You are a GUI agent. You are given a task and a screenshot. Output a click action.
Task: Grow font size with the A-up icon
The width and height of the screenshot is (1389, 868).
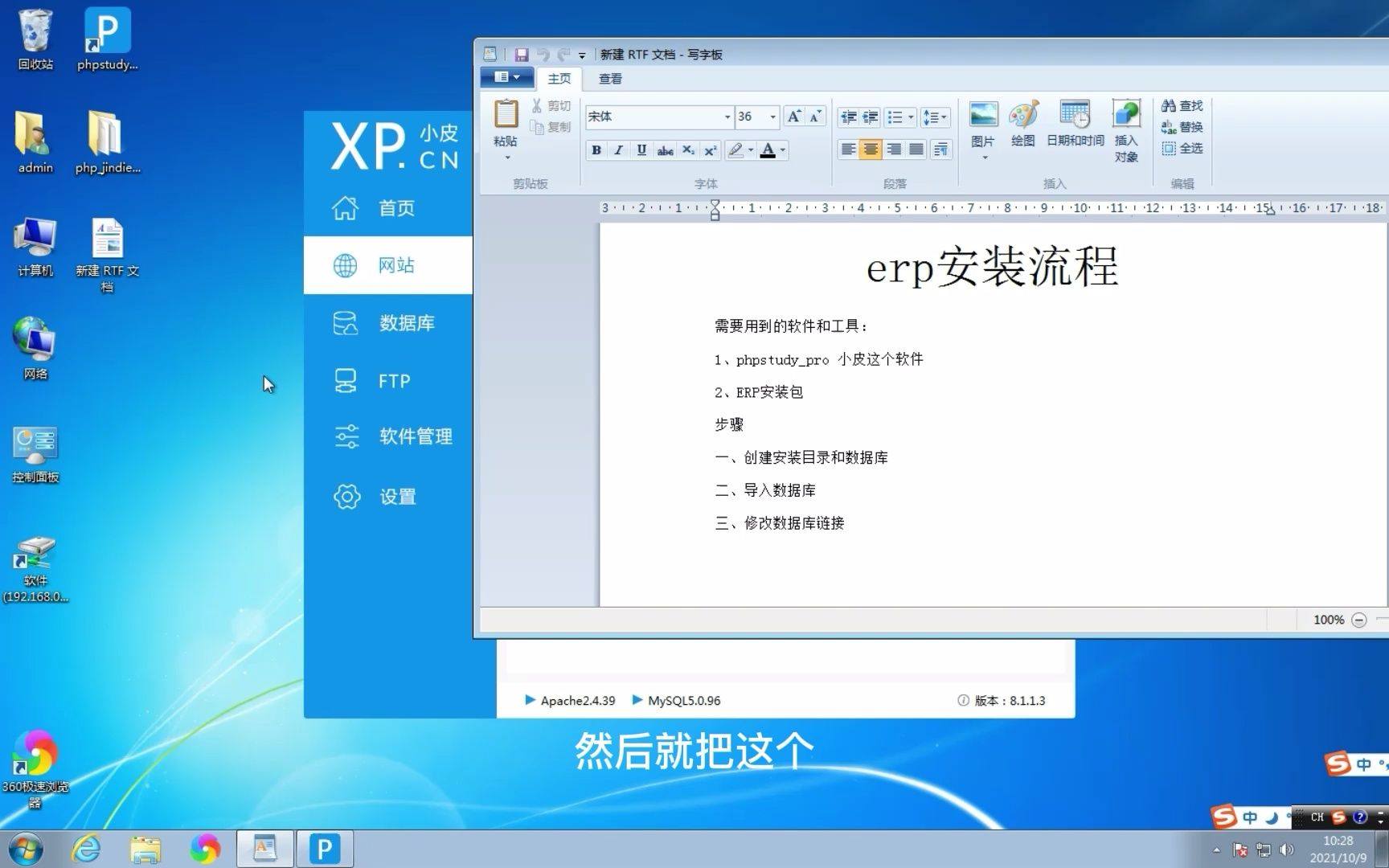(794, 117)
